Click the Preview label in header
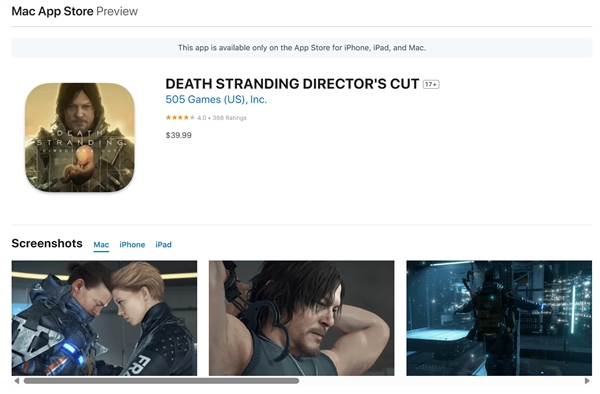Screen dimensions: 600x394 (117, 11)
